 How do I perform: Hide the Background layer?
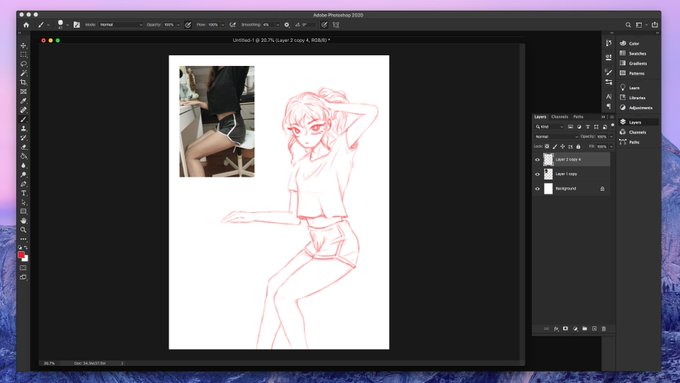(x=537, y=189)
